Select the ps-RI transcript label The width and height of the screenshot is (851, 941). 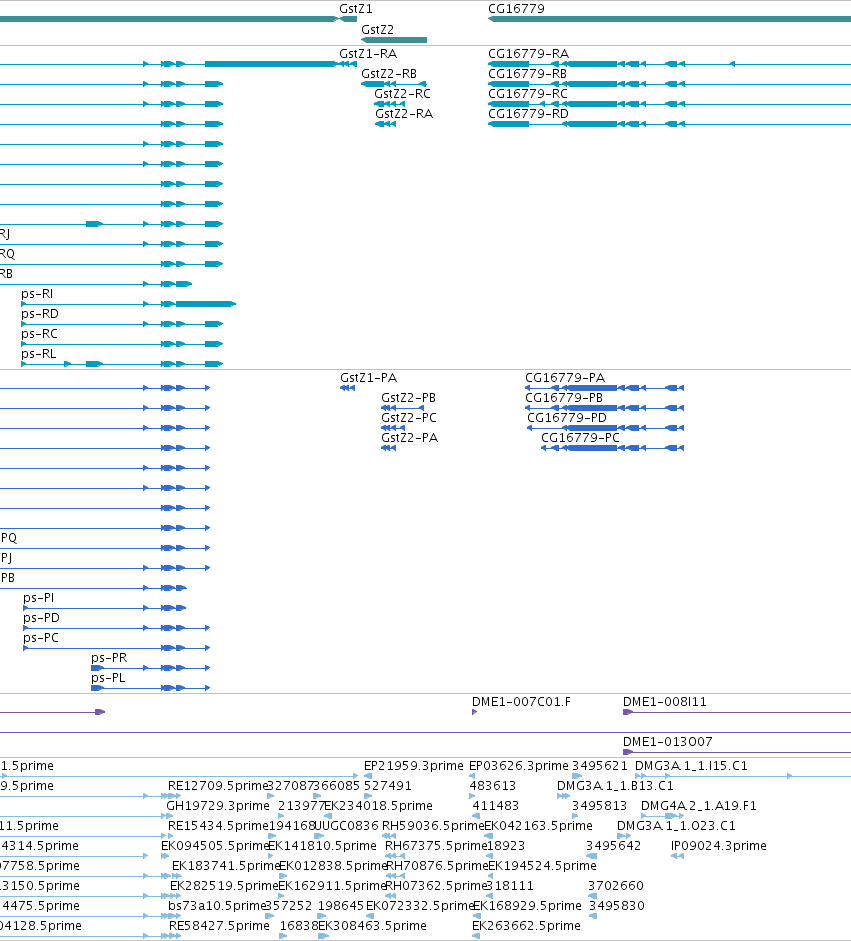tap(37, 293)
